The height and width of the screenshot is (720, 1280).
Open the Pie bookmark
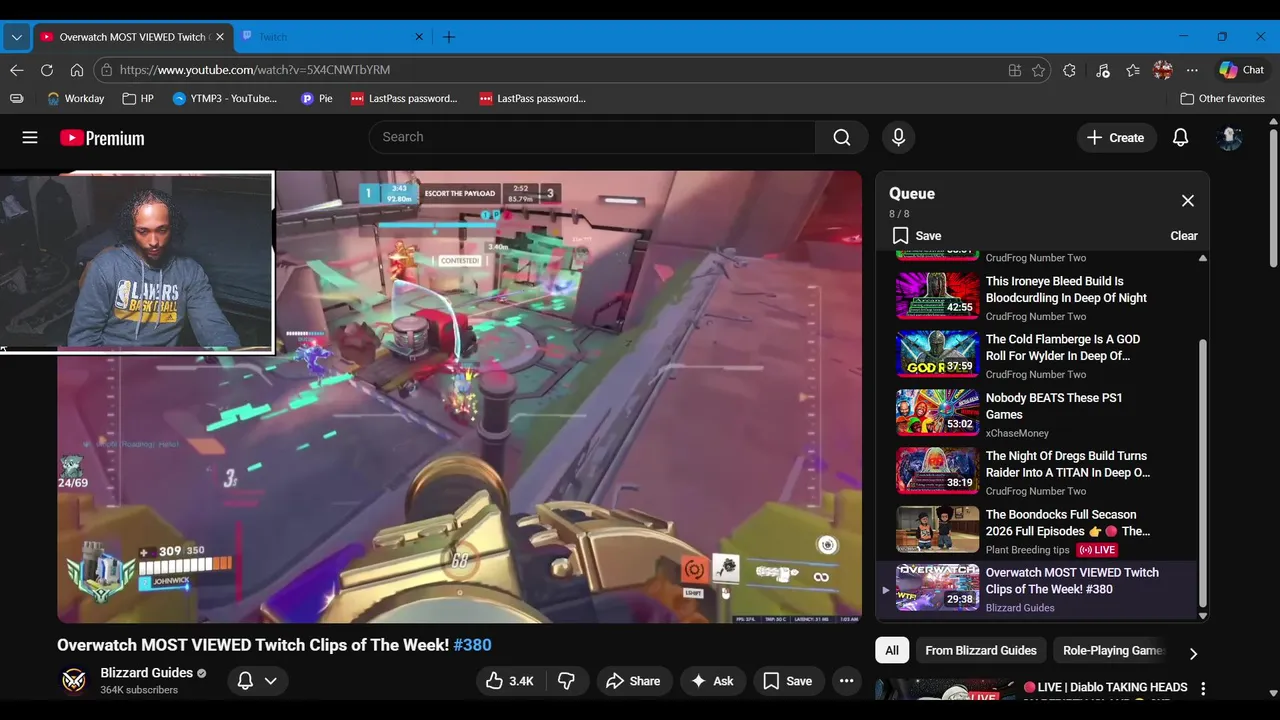coord(317,99)
